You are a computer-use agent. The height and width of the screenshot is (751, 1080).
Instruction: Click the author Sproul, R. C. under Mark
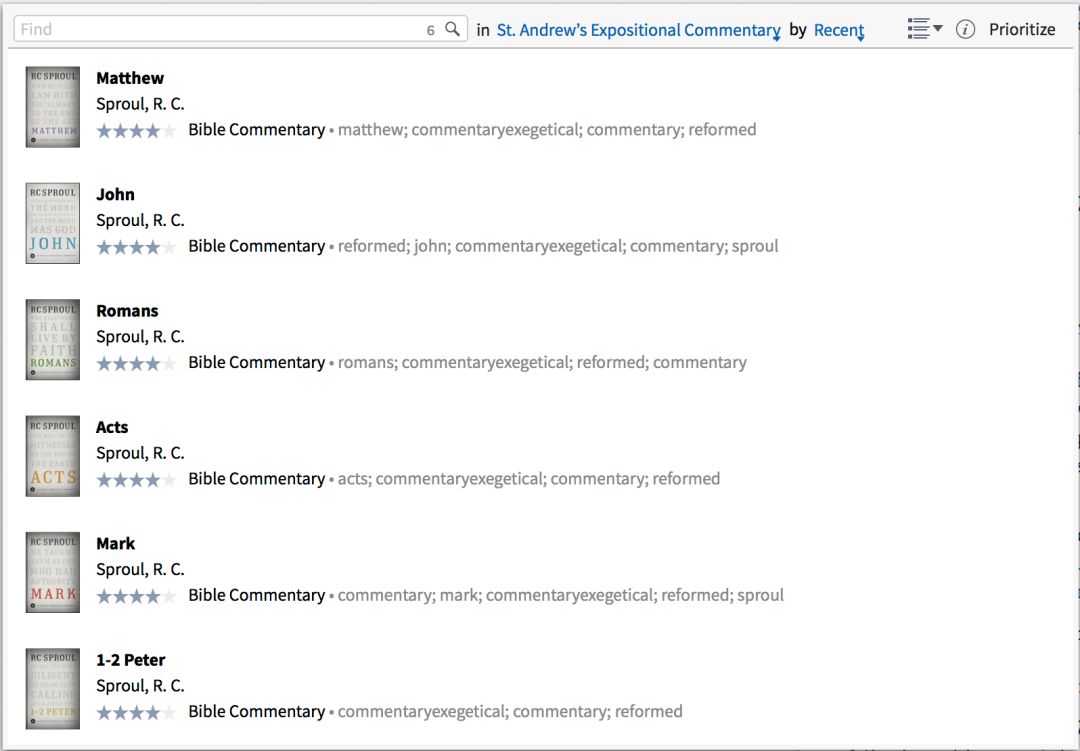tap(141, 570)
